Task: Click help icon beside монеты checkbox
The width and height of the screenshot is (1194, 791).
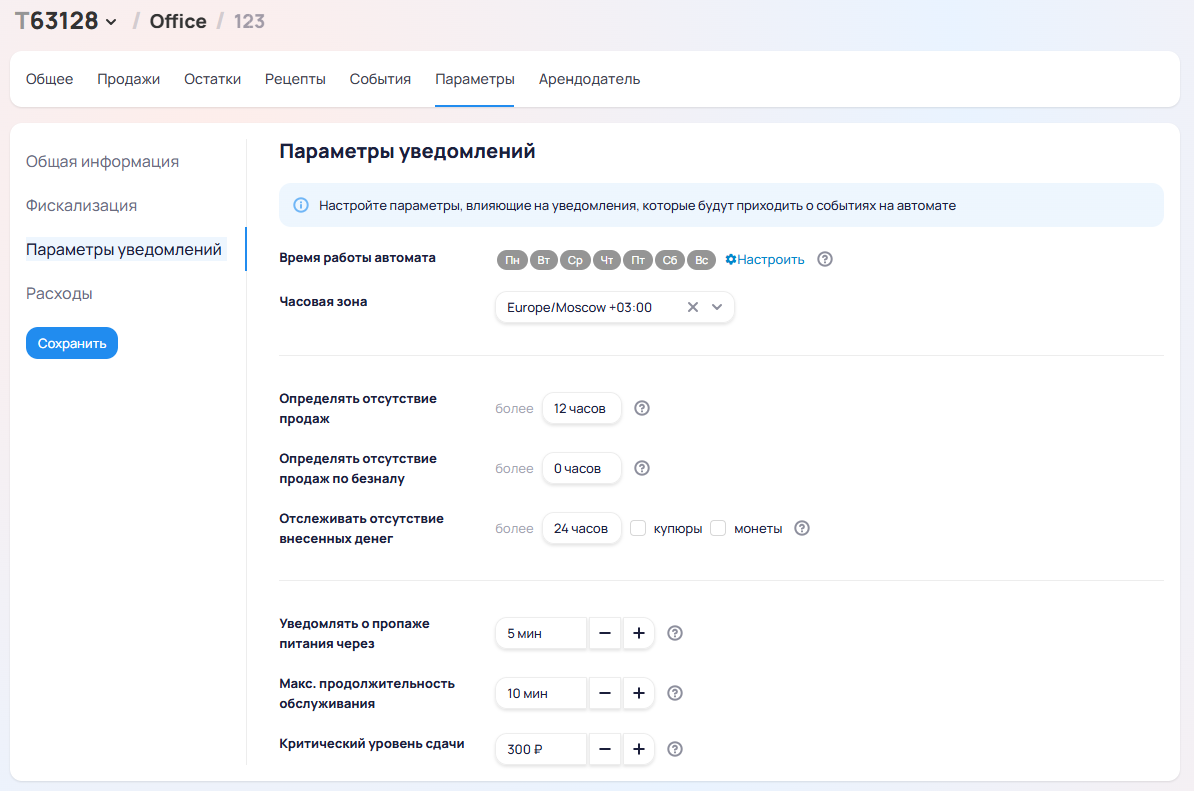Action: tap(802, 528)
